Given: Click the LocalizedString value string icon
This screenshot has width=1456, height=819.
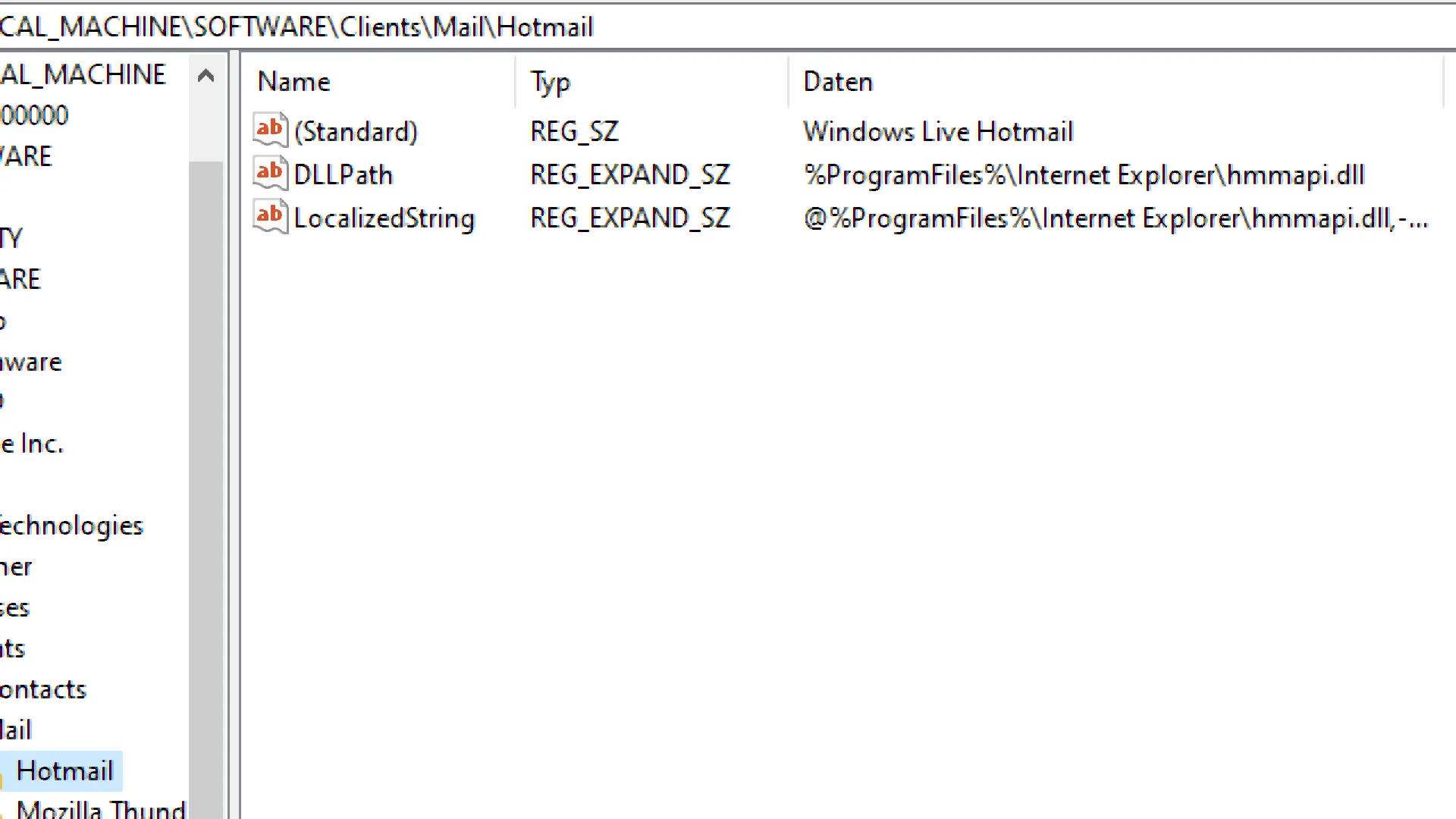Looking at the screenshot, I should (x=270, y=217).
